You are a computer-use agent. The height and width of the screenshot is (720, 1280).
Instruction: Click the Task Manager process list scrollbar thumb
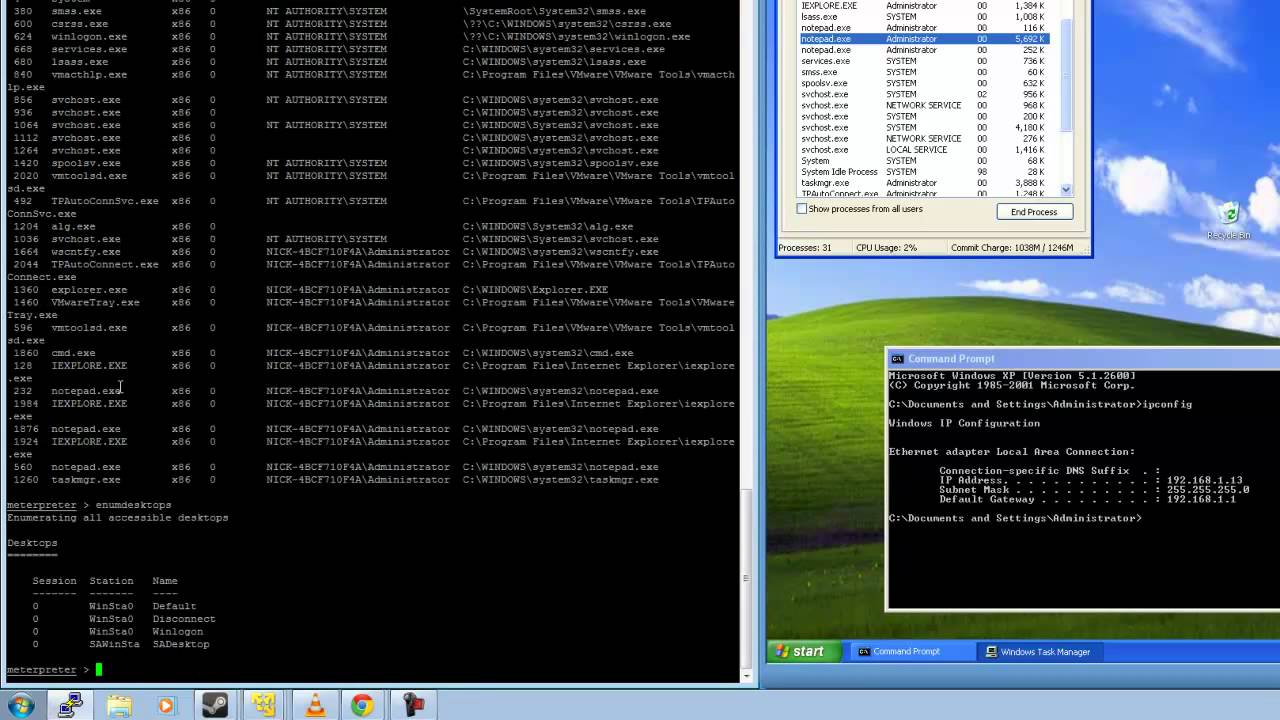[x=1066, y=74]
